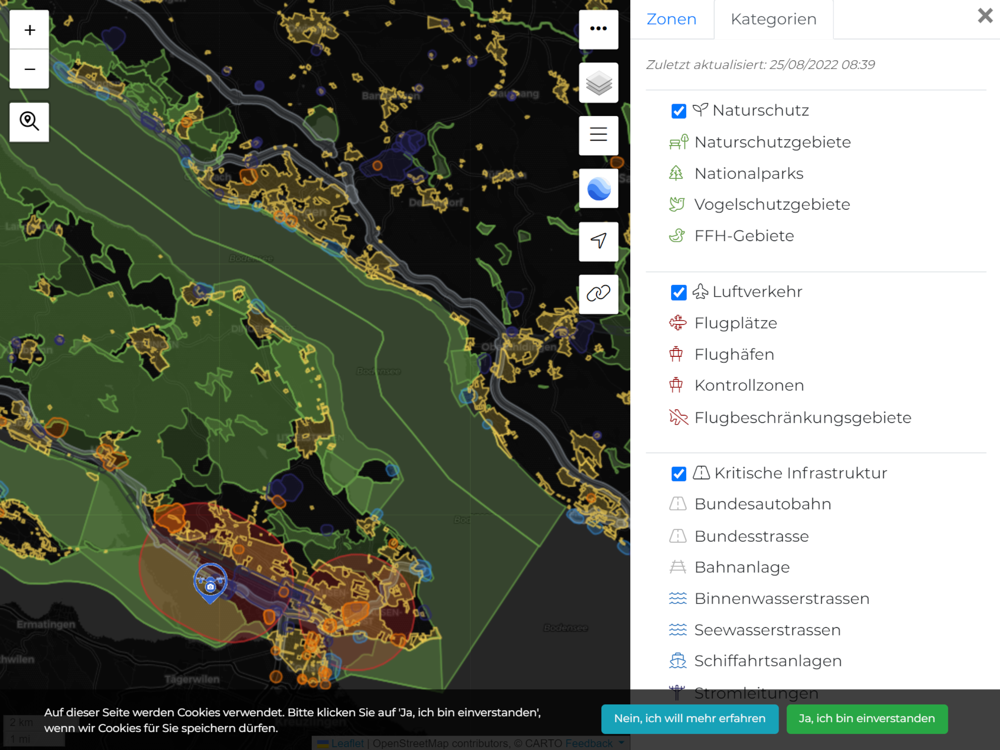Switch to the Kategorien tab

click(774, 19)
